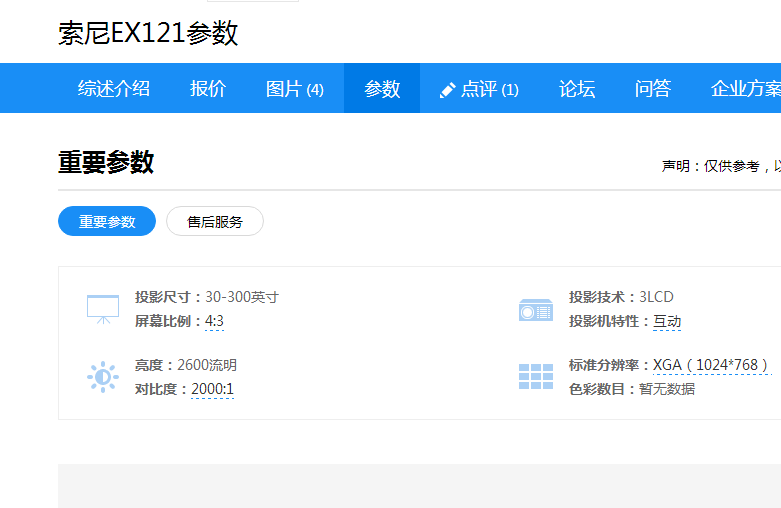
Task: Open the 图片 (4) tab
Action: pos(295,89)
